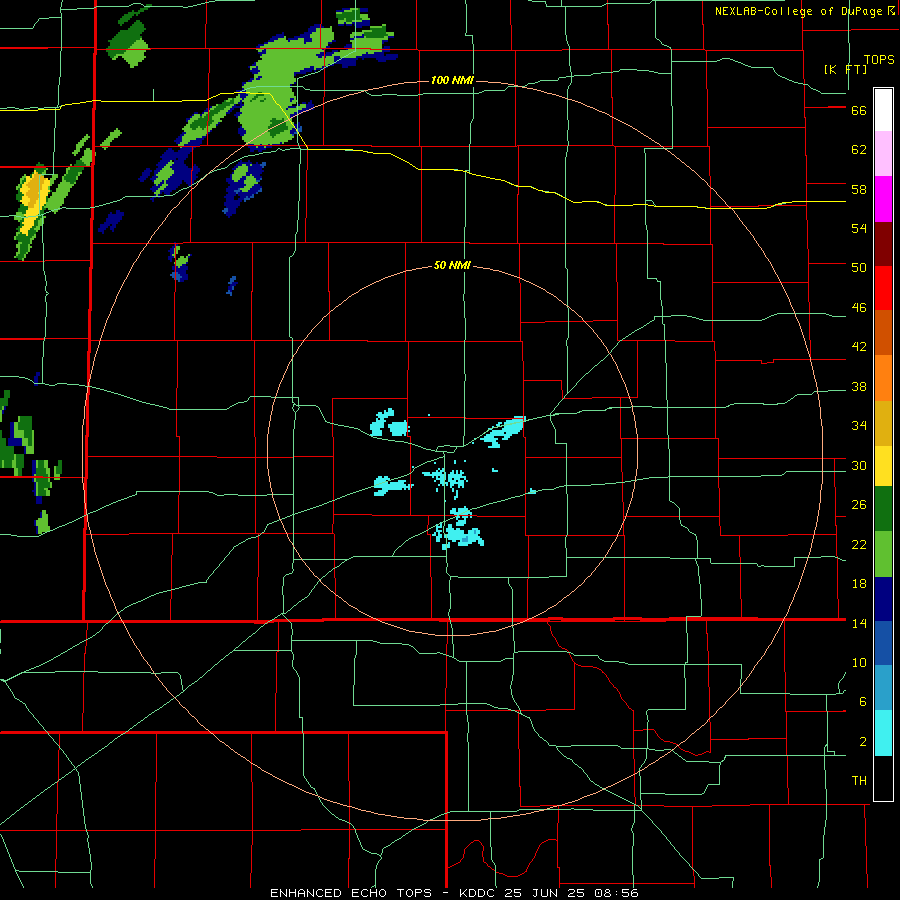Click the cyan swatch between 6 and 2
Image resolution: width=900 pixels, height=900 pixels.
pos(883,733)
